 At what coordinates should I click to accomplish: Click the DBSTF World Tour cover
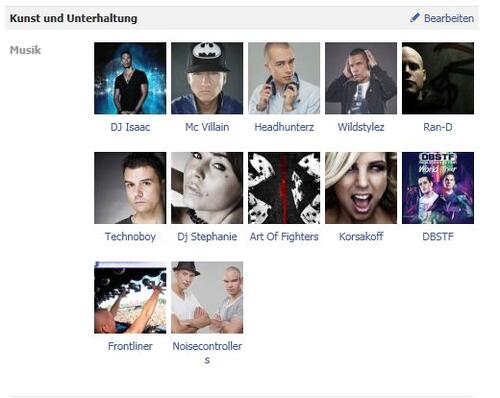[x=438, y=188]
